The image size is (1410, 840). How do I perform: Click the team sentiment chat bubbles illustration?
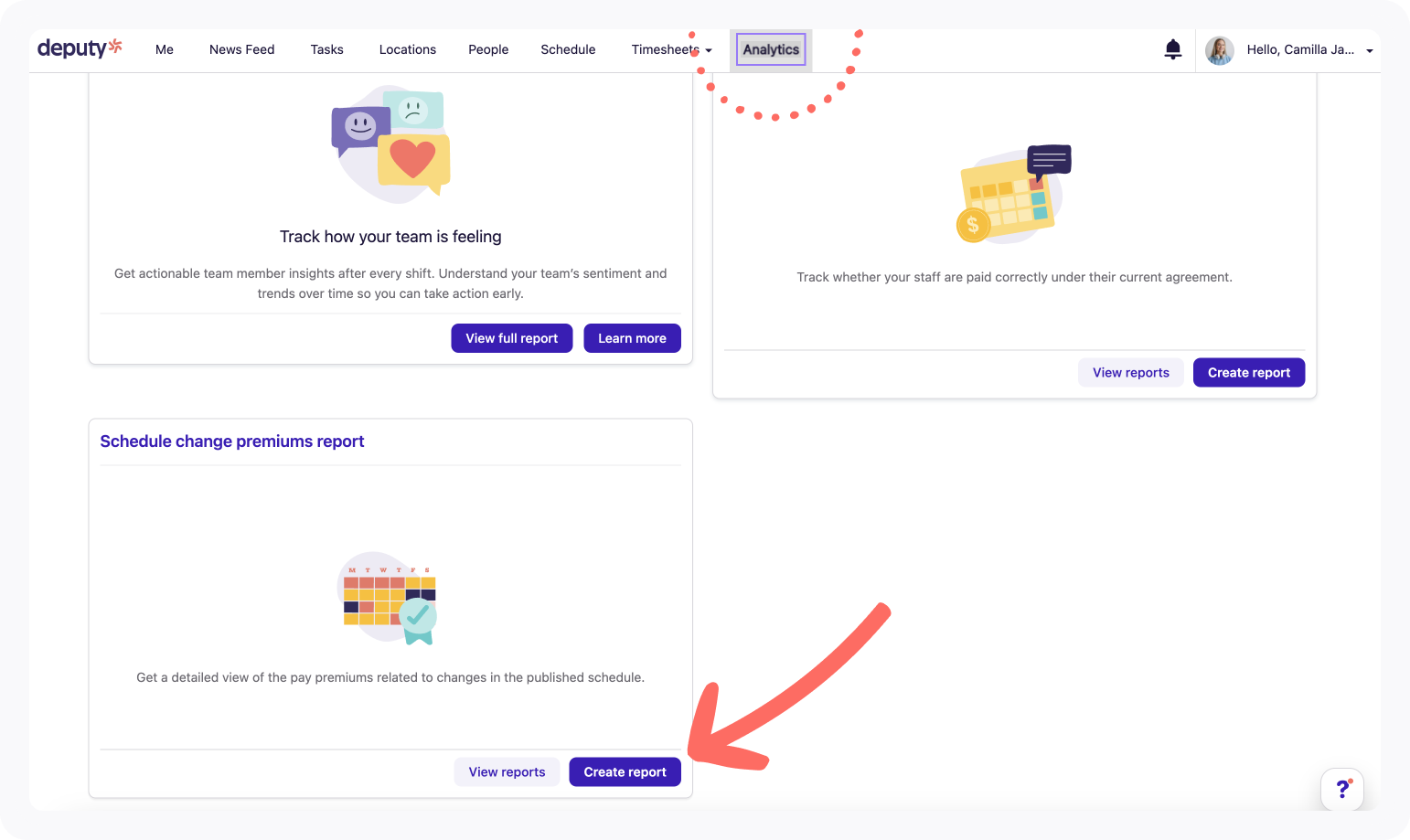391,144
